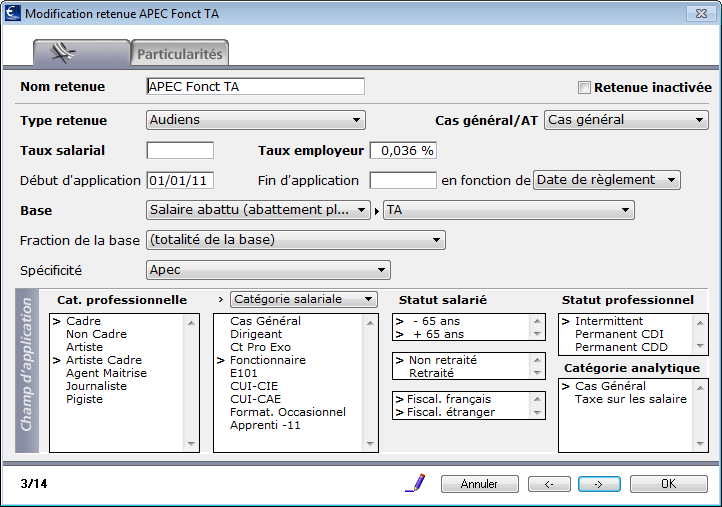Click the Taux employeur field showing 0,036 %
722x507 pixels.
click(403, 151)
